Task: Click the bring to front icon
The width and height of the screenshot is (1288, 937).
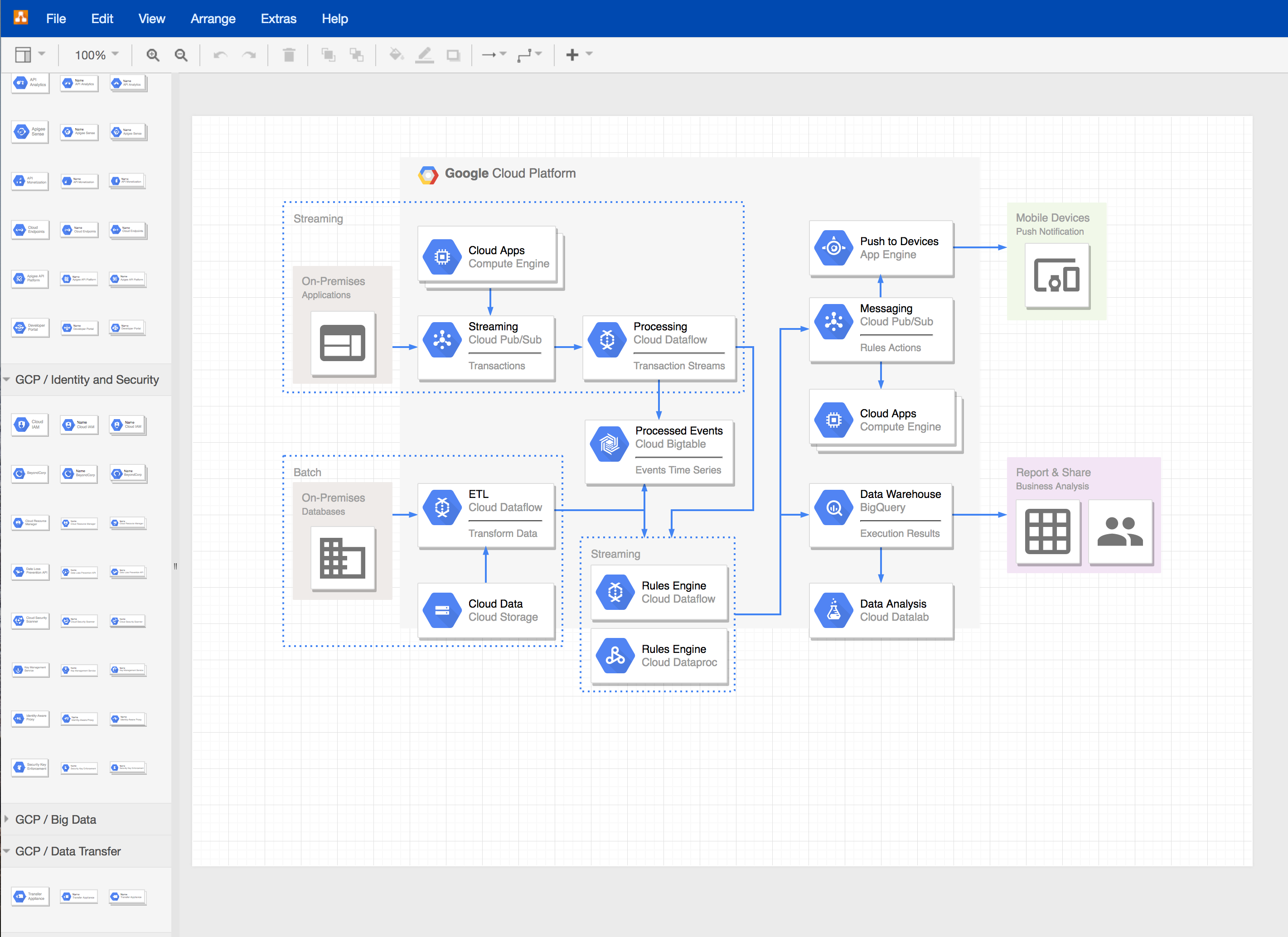Action: coord(328,54)
